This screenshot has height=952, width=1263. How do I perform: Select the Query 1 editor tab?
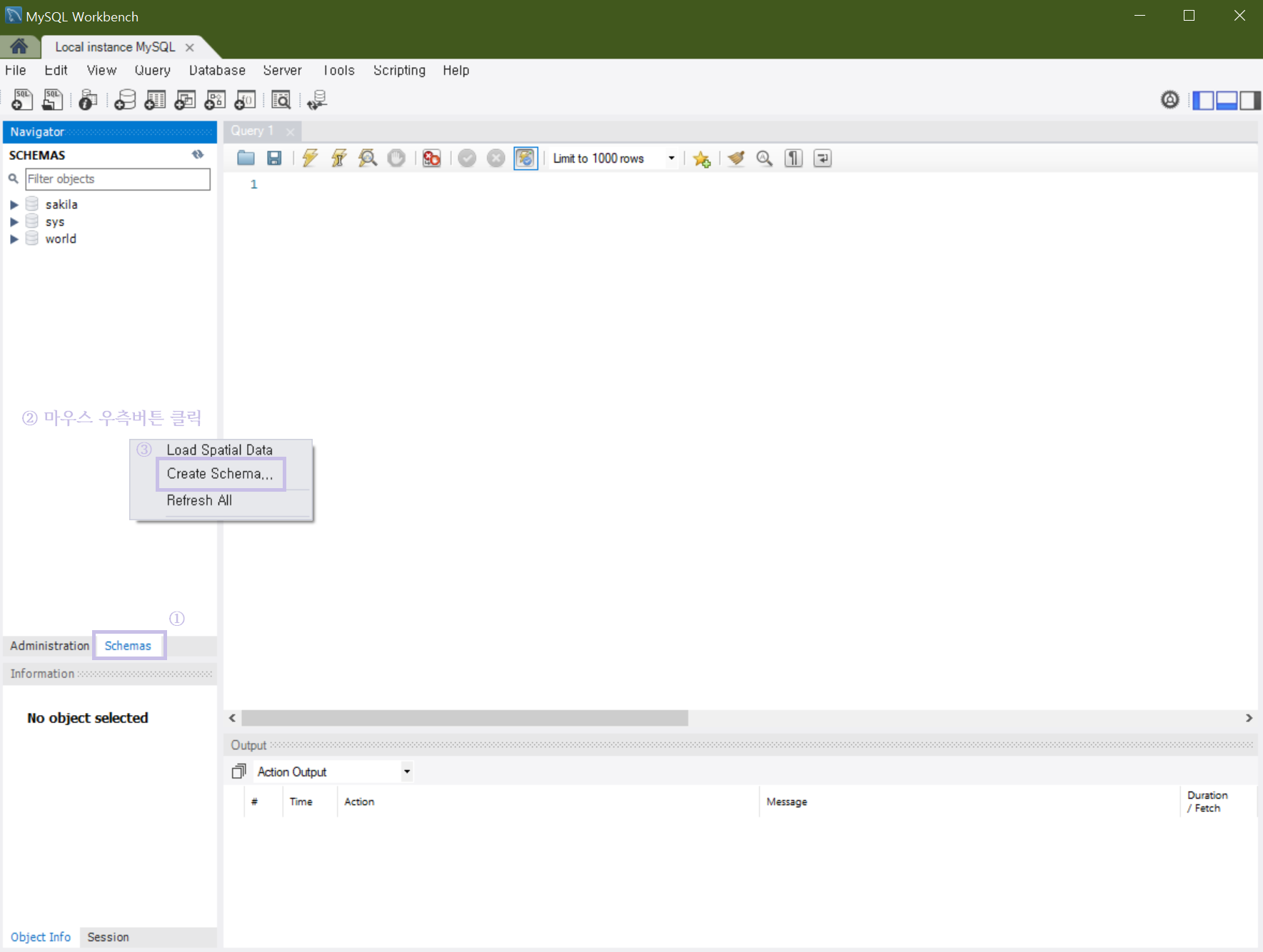252,131
